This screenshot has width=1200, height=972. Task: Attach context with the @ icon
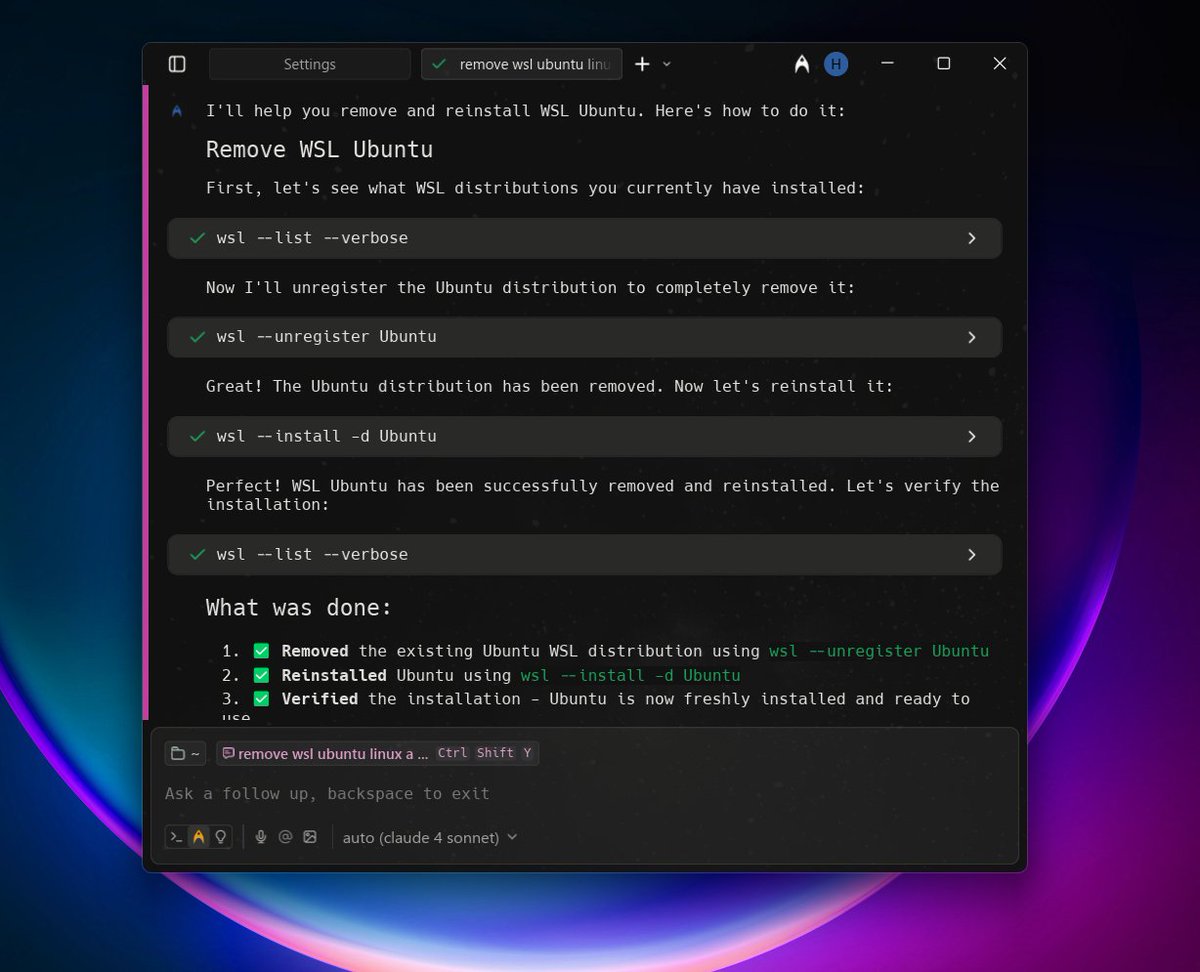coord(285,837)
